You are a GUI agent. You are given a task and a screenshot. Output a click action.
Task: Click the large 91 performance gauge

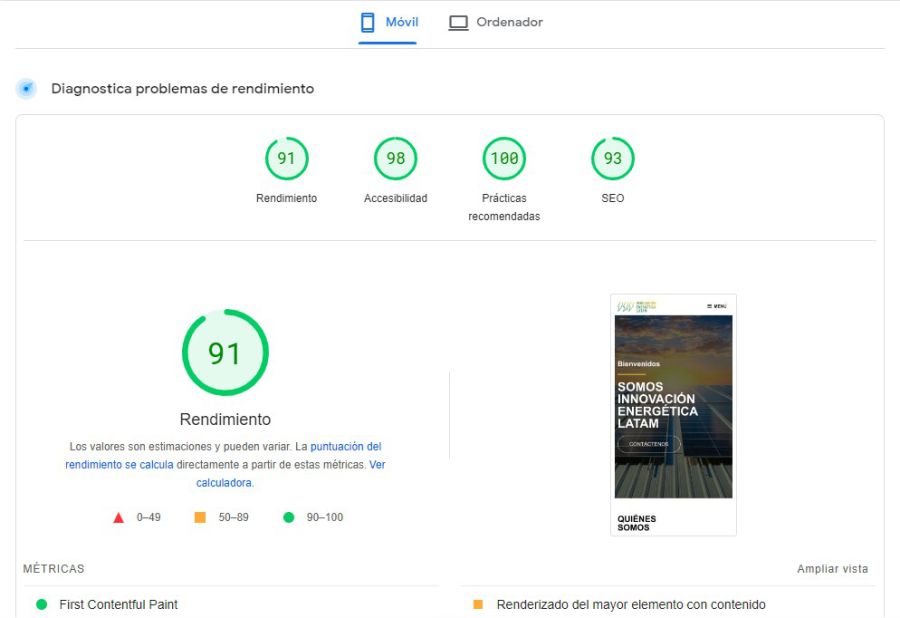[225, 353]
